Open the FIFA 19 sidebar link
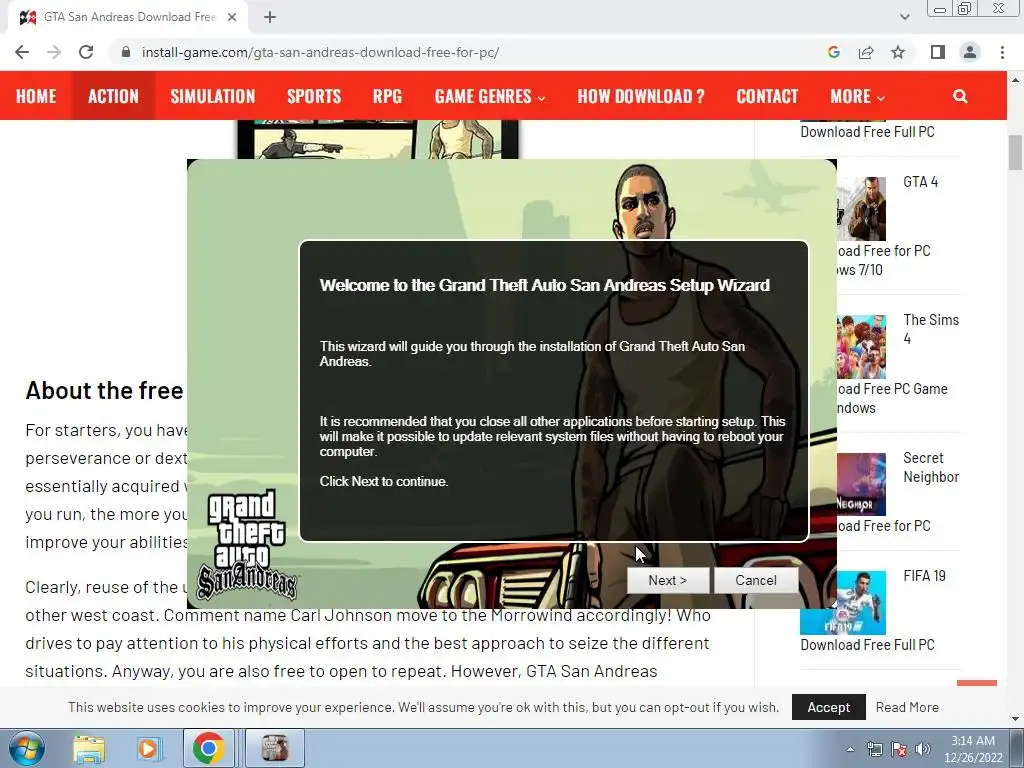This screenshot has height=768, width=1024. (925, 575)
